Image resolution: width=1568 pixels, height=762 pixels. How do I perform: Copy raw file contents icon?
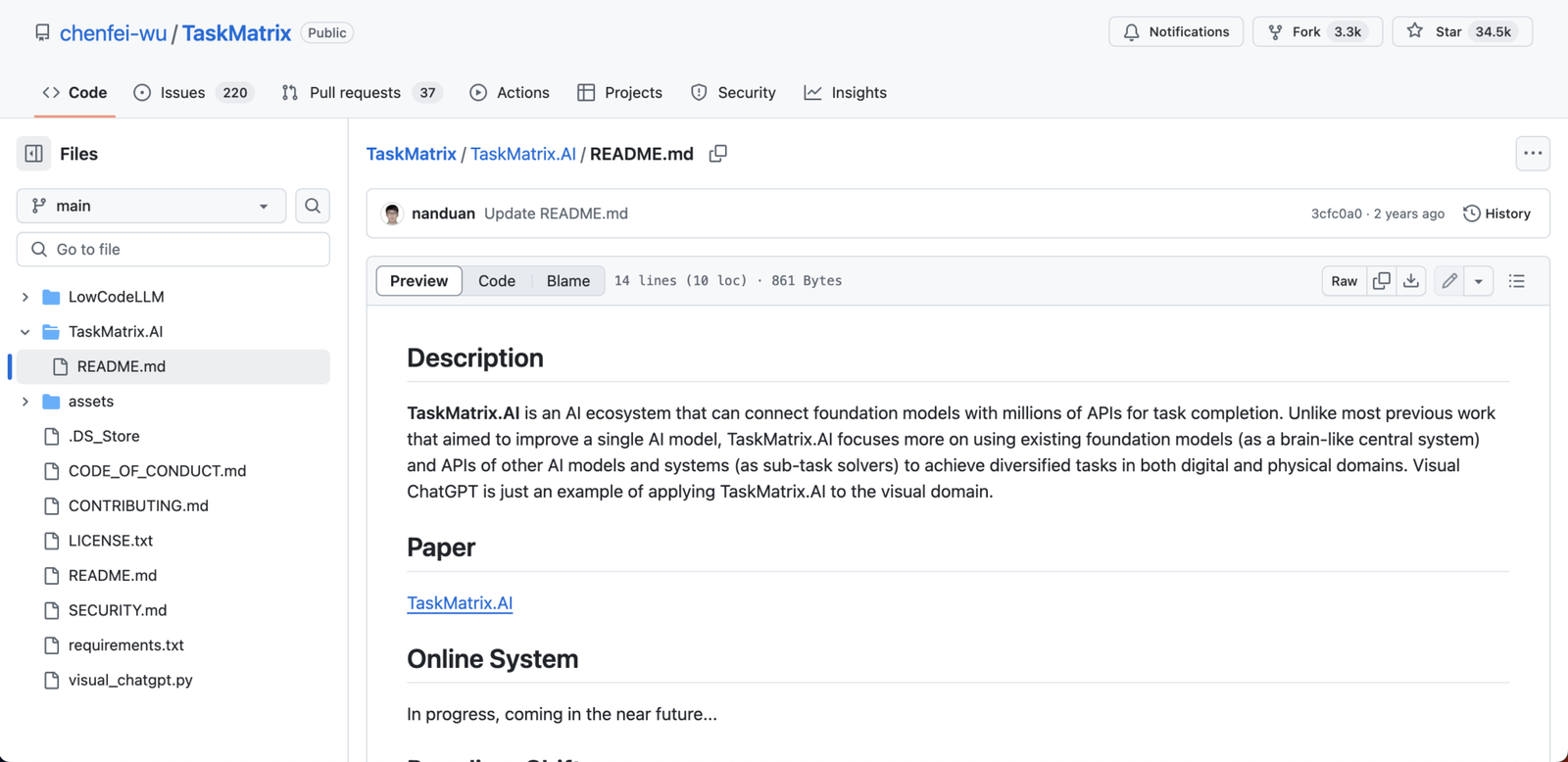point(1382,281)
